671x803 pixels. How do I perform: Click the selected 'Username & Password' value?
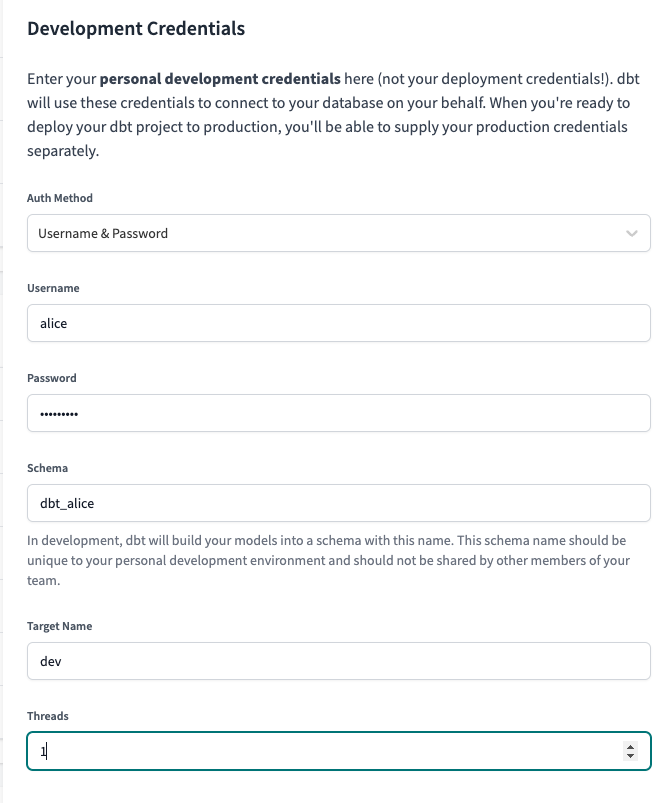(103, 232)
